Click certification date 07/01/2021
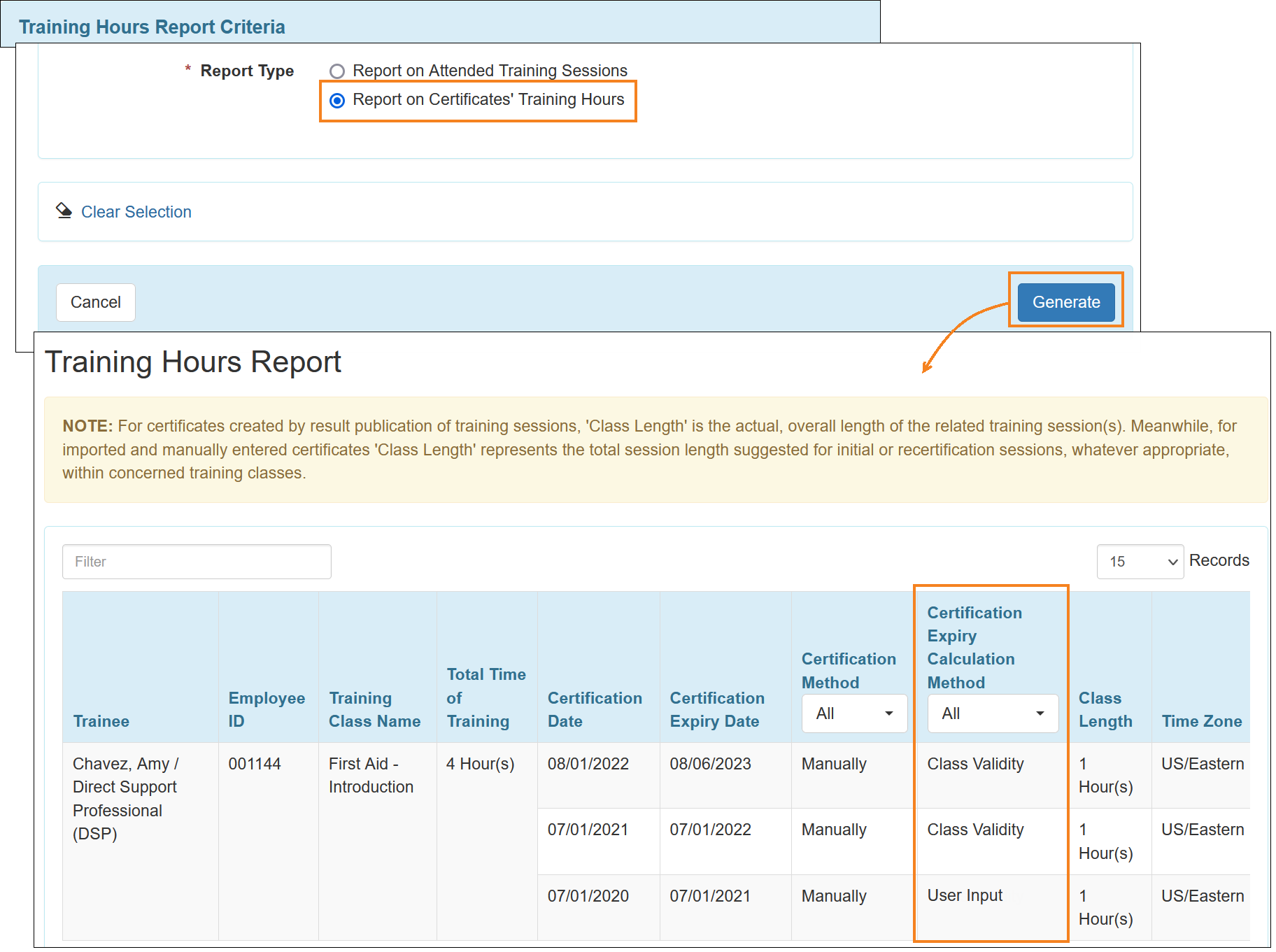The height and width of the screenshot is (952, 1276). pyautogui.click(x=588, y=830)
